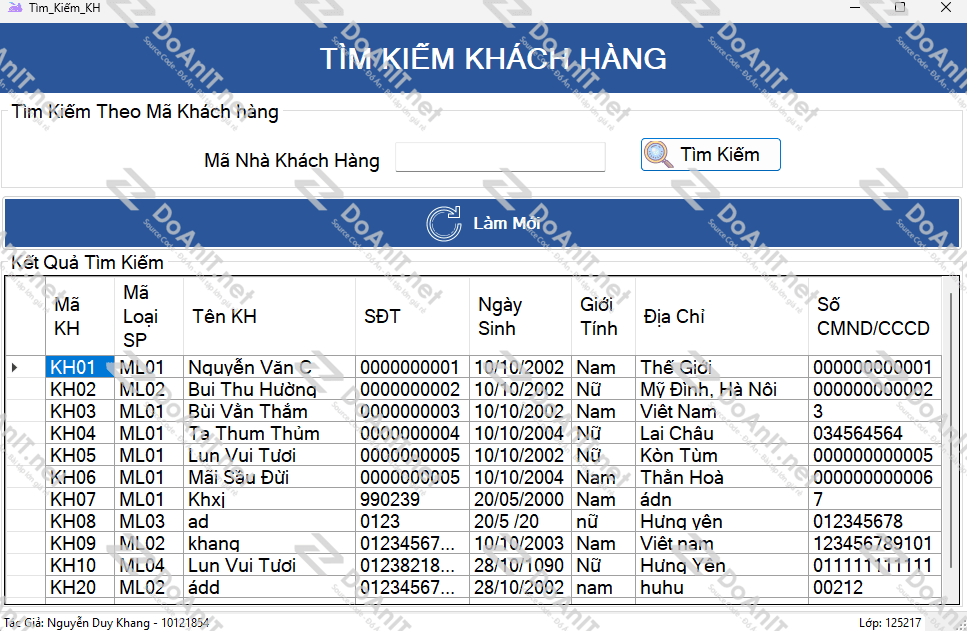Click the Địa Chỉ column header
The width and height of the screenshot is (967, 631).
722,316
